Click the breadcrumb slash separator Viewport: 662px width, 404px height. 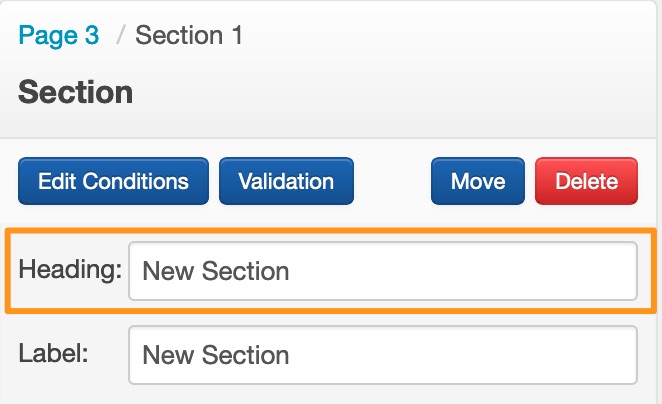pyautogui.click(x=119, y=36)
